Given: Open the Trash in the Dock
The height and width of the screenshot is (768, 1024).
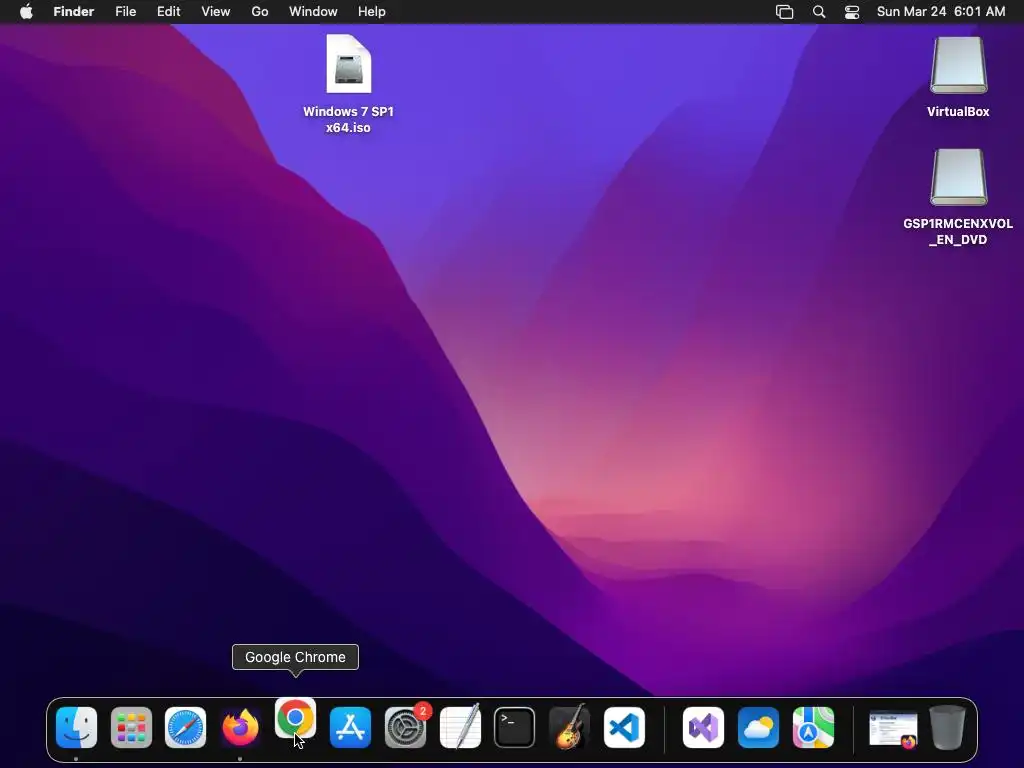Looking at the screenshot, I should tap(947, 728).
